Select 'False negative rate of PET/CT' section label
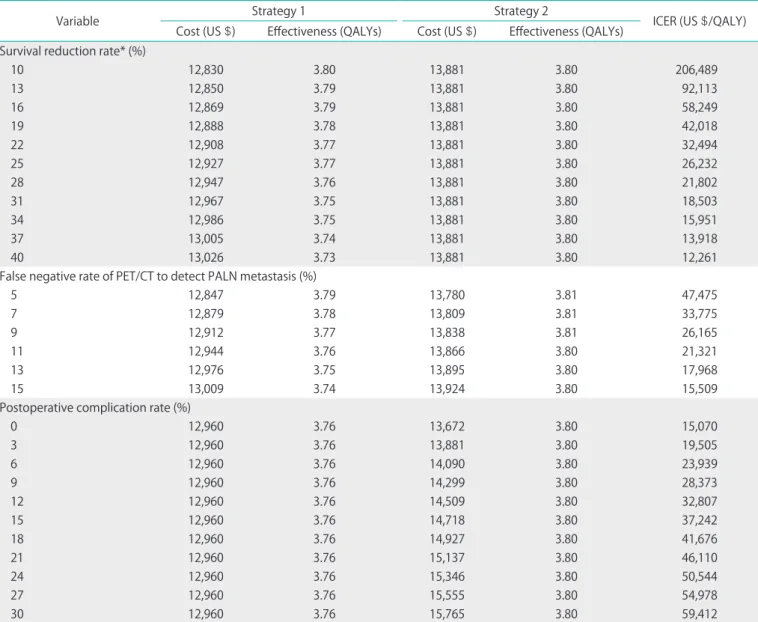 tap(158, 276)
